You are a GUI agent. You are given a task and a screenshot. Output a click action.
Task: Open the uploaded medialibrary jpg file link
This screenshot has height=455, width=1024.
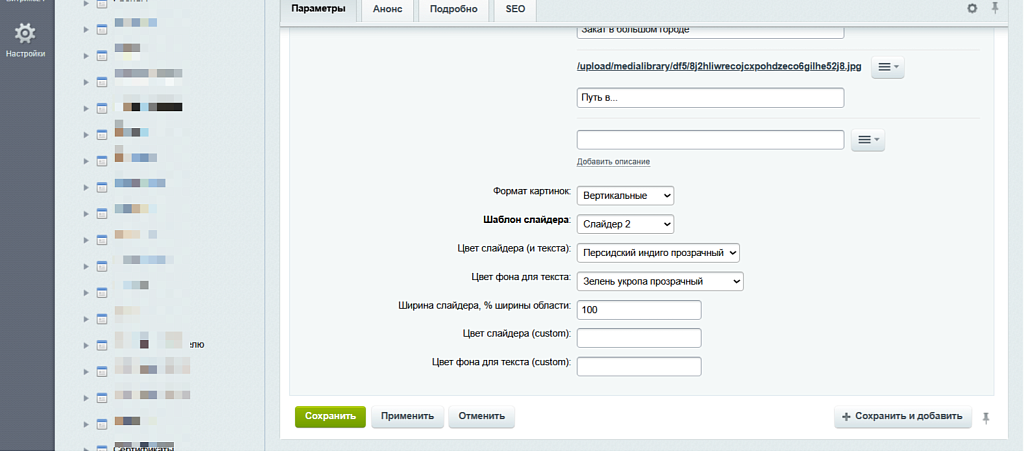(x=718, y=67)
